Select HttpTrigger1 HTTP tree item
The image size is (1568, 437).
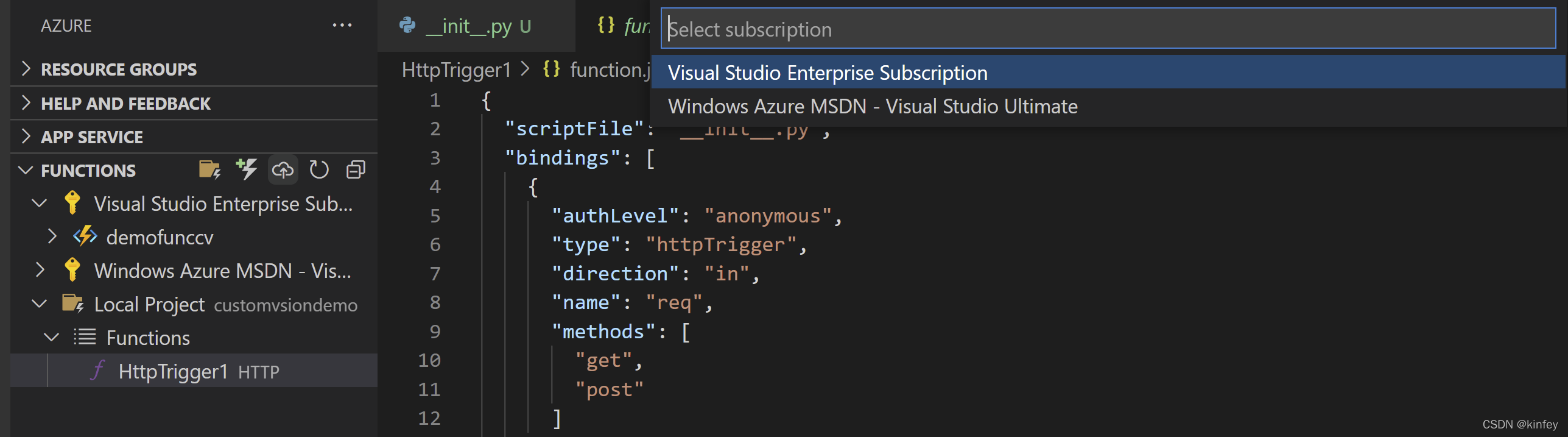[x=194, y=371]
